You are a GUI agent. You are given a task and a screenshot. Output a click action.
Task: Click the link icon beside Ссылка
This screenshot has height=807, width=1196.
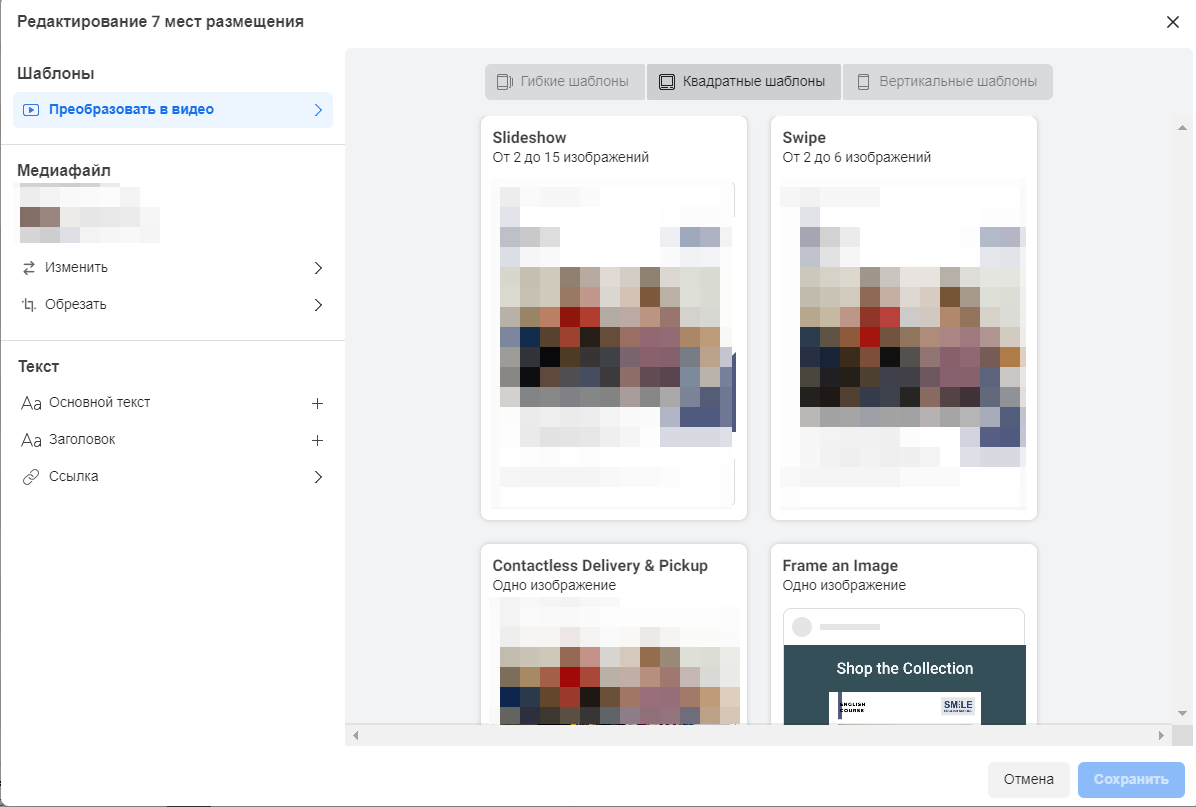pos(29,477)
